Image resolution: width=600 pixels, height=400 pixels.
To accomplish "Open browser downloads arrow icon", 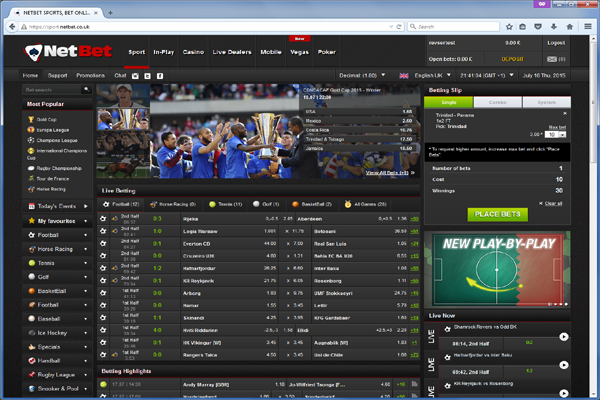I will point(554,26).
